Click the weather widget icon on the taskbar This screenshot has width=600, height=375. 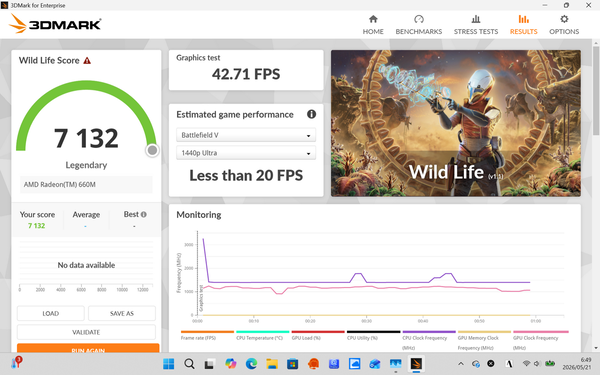click(17, 362)
